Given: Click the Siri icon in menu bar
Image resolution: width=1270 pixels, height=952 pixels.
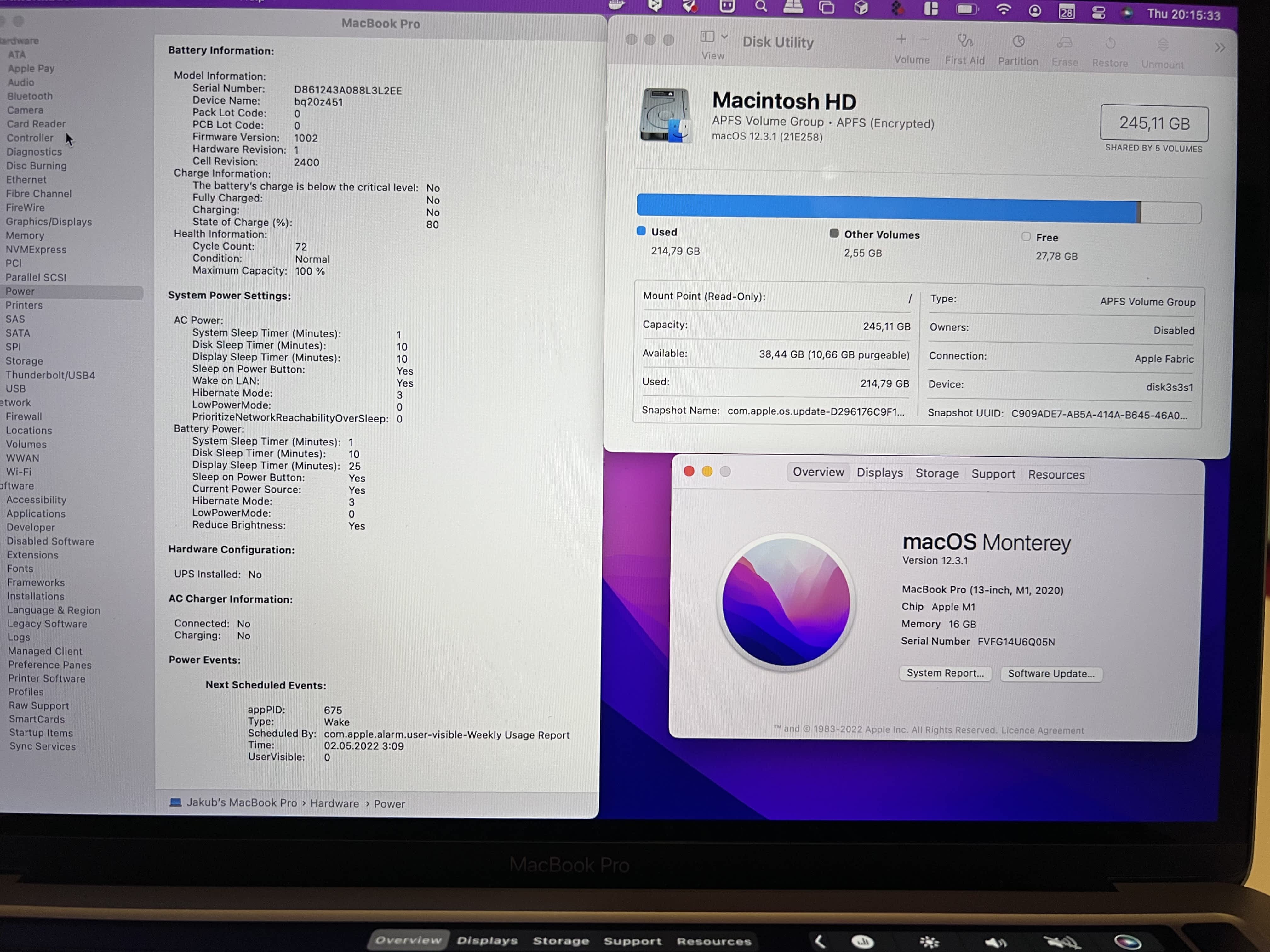Looking at the screenshot, I should click(1127, 13).
